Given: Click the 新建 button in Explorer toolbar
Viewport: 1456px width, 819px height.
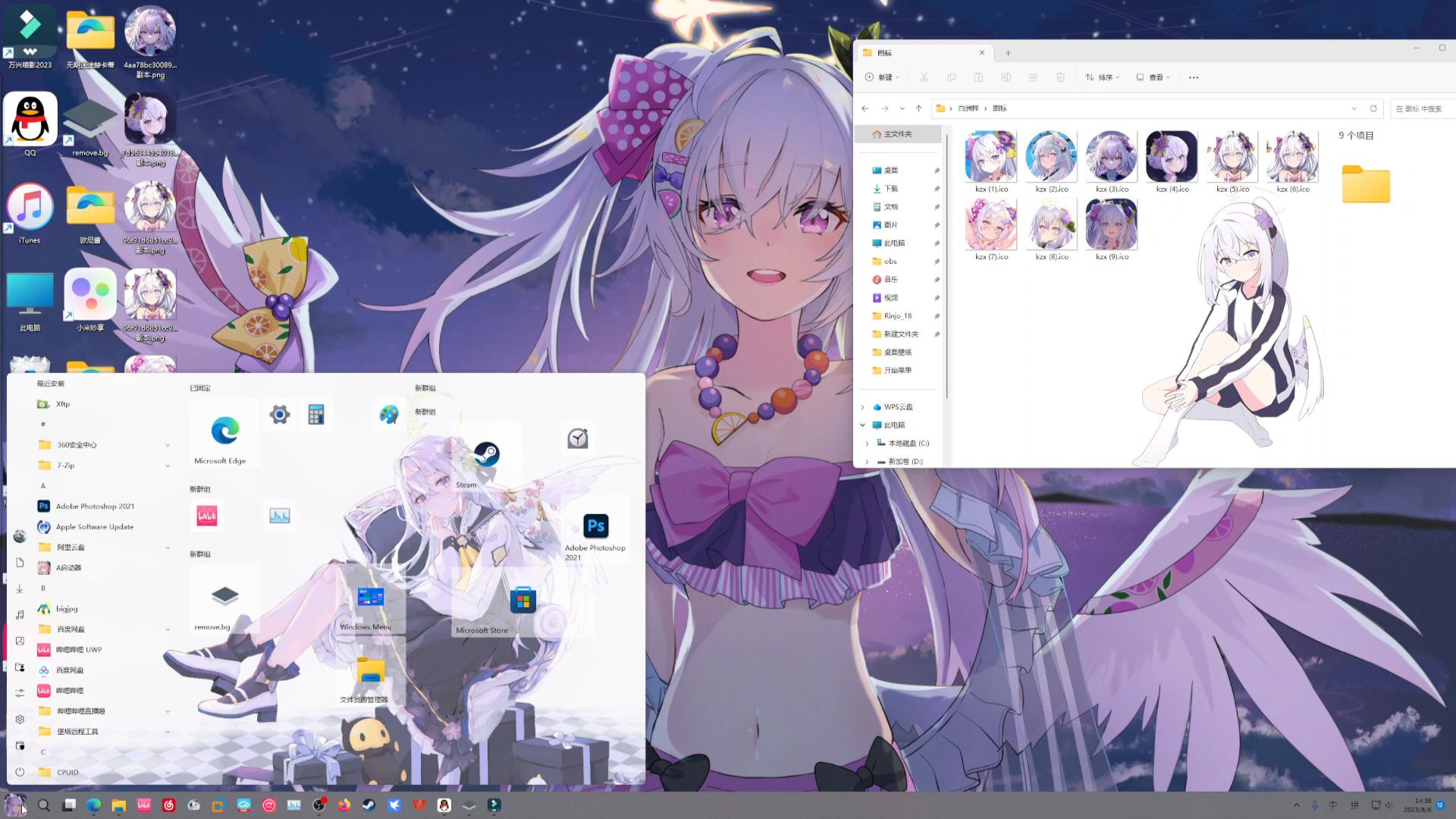Looking at the screenshot, I should point(882,77).
